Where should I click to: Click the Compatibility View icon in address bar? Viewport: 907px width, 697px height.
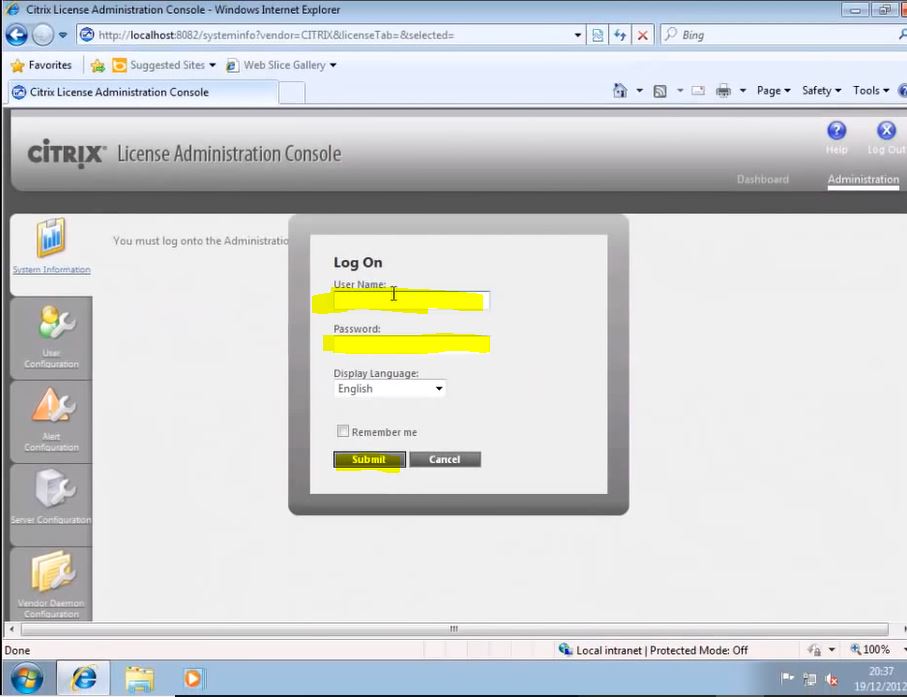pyautogui.click(x=598, y=35)
